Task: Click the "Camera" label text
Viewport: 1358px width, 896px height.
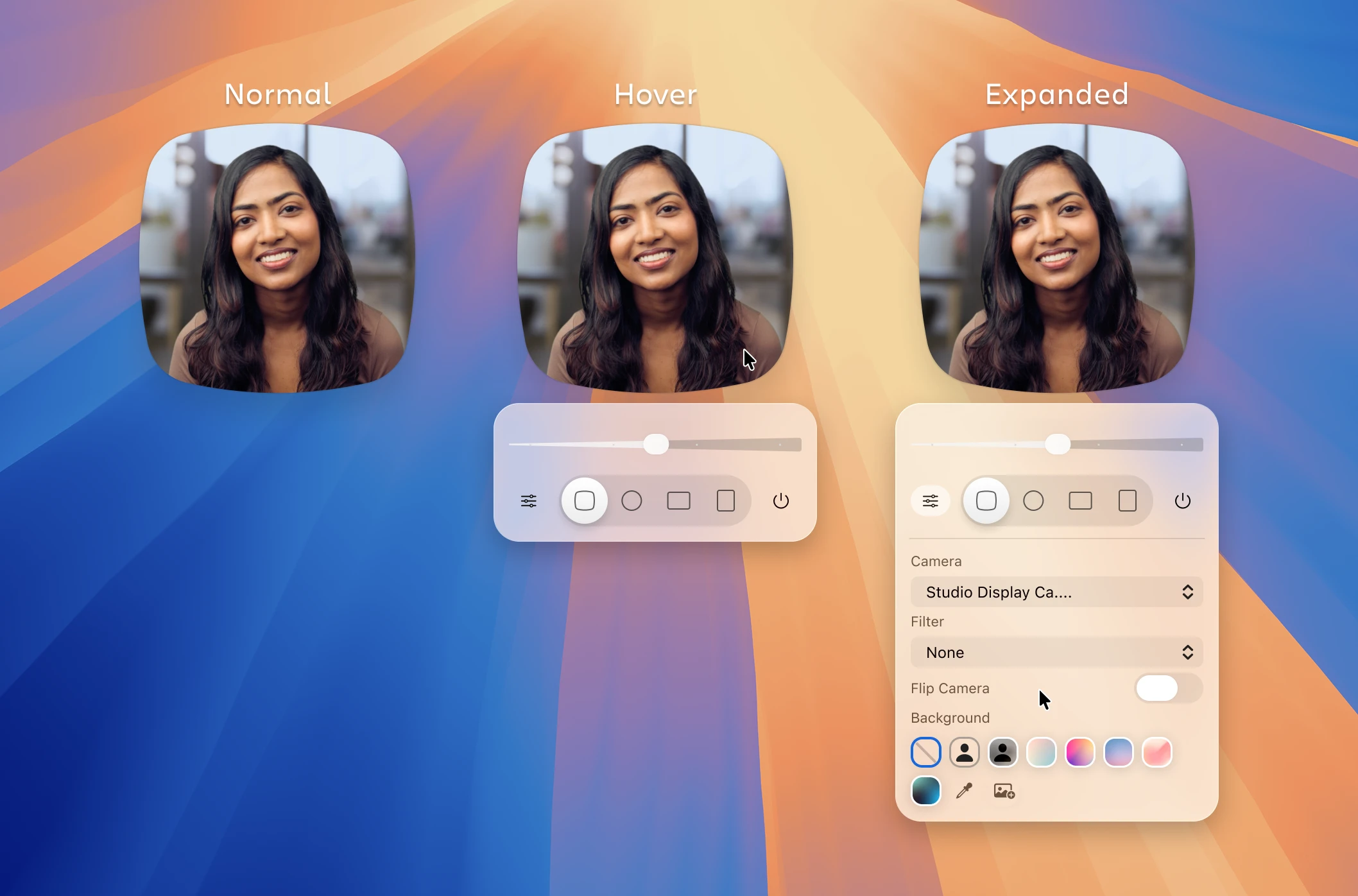Action: point(936,561)
